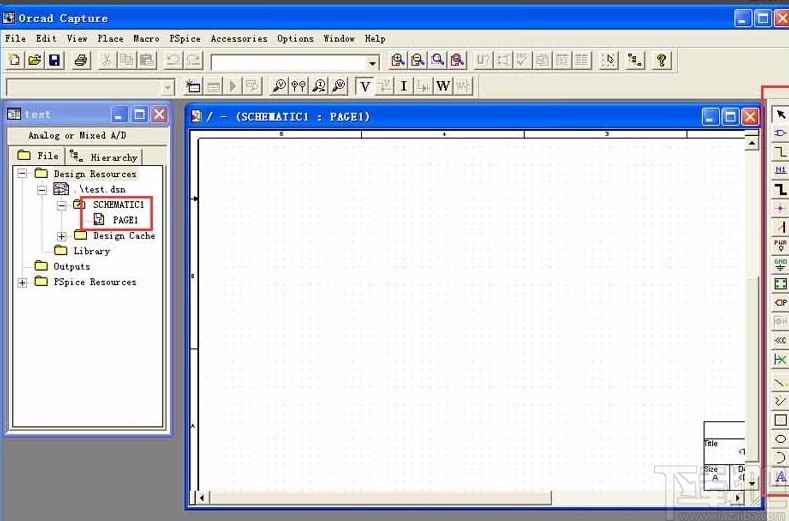Screen dimensions: 789x521
Task: Zoom out of the schematic
Action: (x=418, y=60)
